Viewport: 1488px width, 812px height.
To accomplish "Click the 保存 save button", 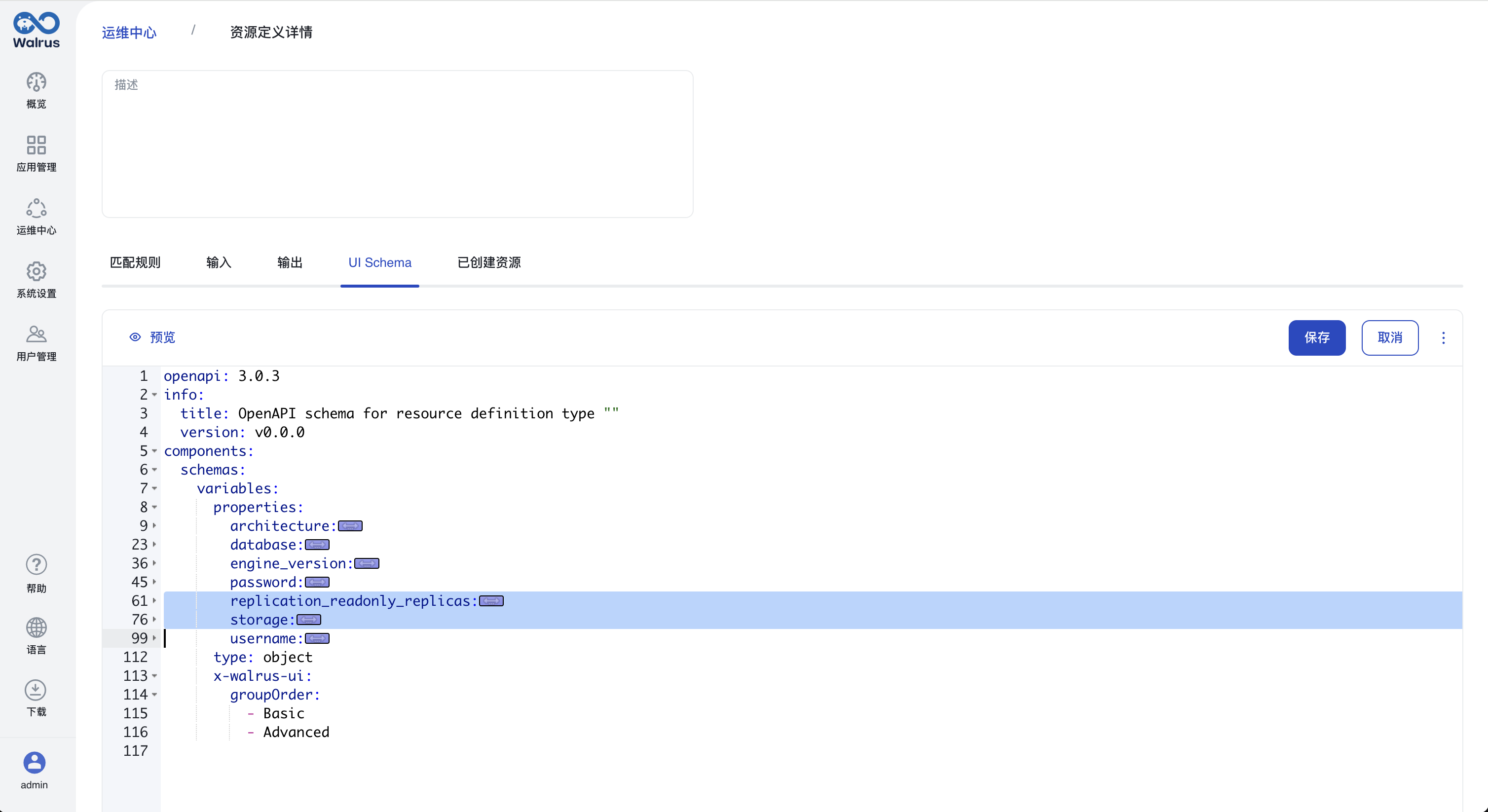I will coord(1316,338).
